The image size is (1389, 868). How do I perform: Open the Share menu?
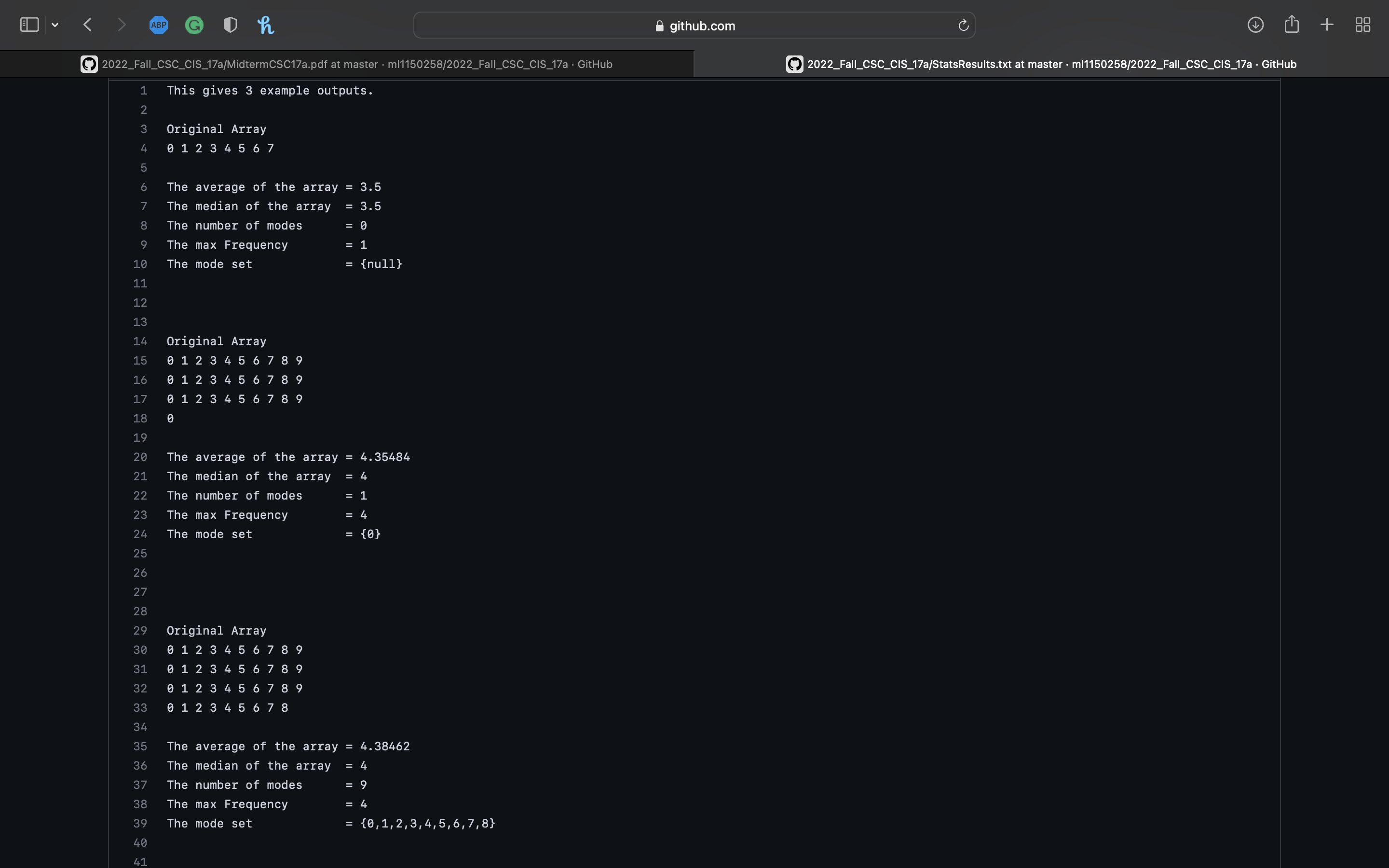point(1292,25)
